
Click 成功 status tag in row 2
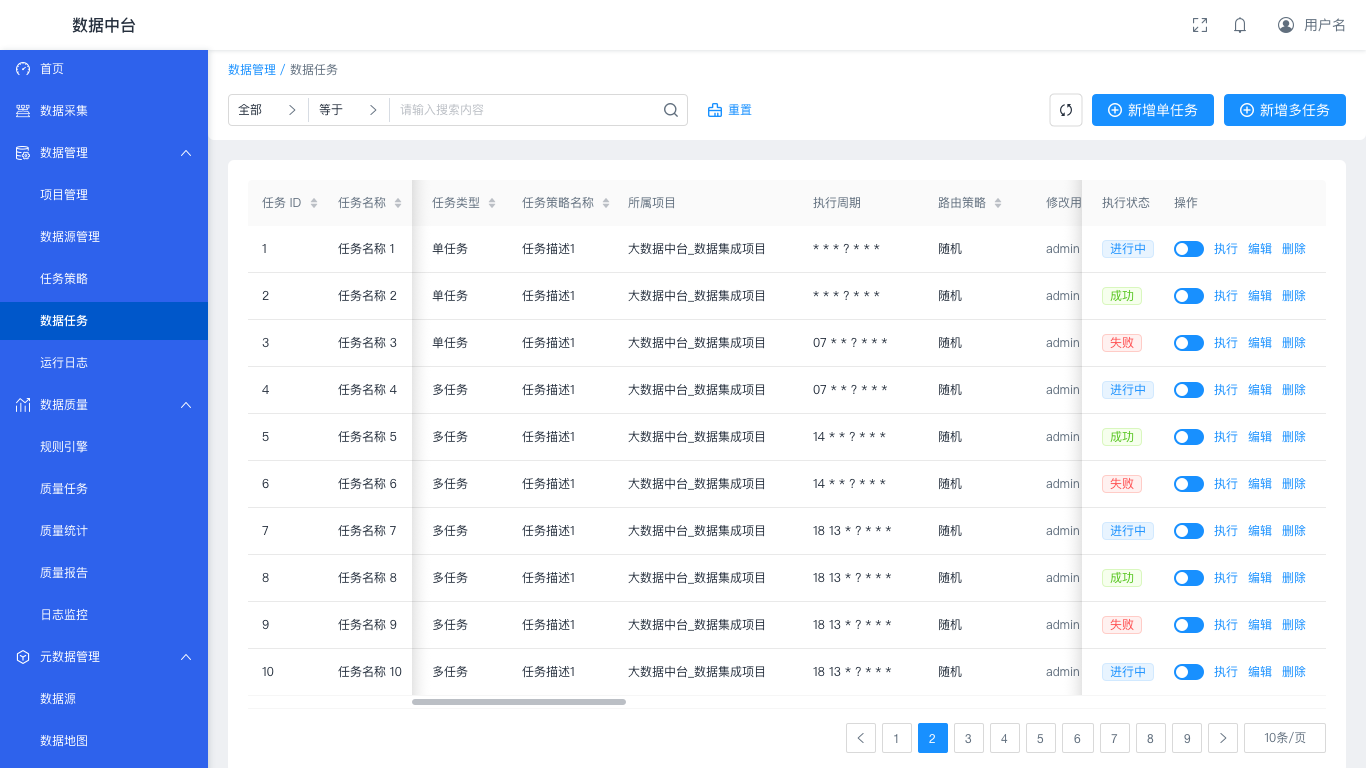(x=1122, y=296)
